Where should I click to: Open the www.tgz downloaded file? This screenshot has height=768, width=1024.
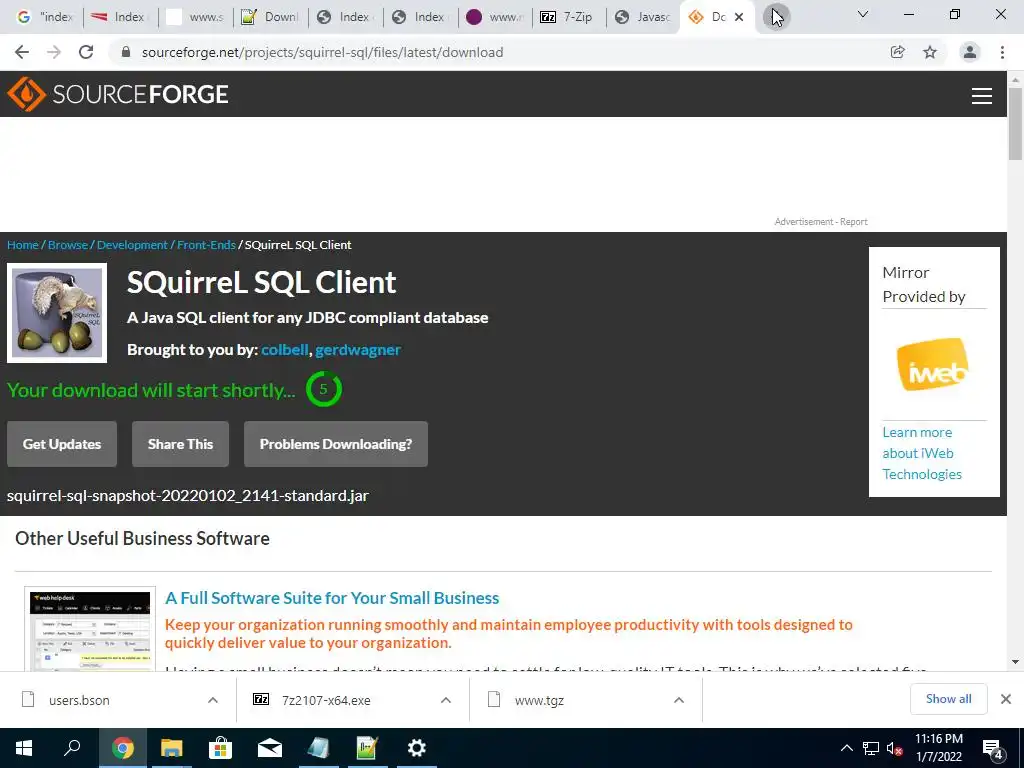click(x=539, y=700)
